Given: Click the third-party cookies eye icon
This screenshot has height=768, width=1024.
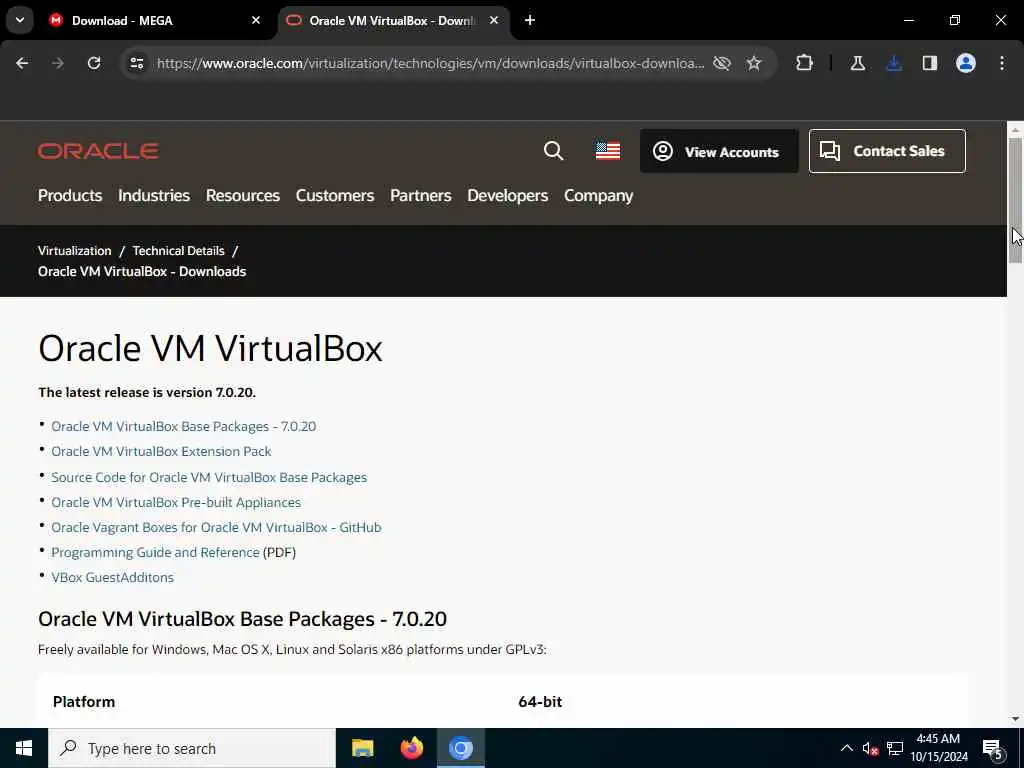Looking at the screenshot, I should coord(722,63).
